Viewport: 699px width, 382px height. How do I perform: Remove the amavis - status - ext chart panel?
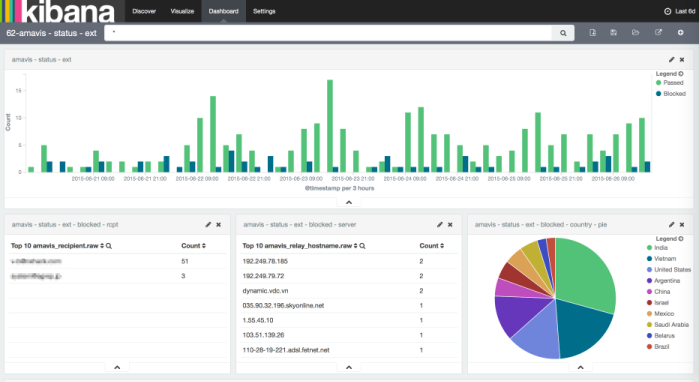click(682, 59)
